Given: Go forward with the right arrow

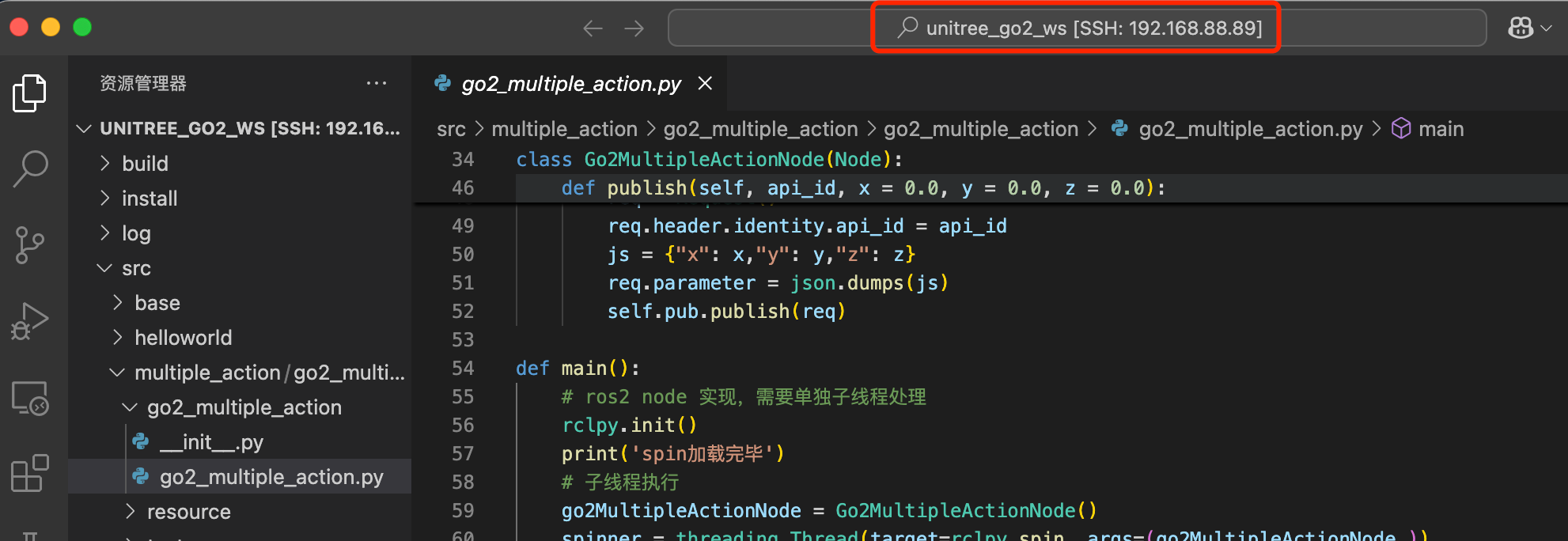Looking at the screenshot, I should pyautogui.click(x=634, y=28).
